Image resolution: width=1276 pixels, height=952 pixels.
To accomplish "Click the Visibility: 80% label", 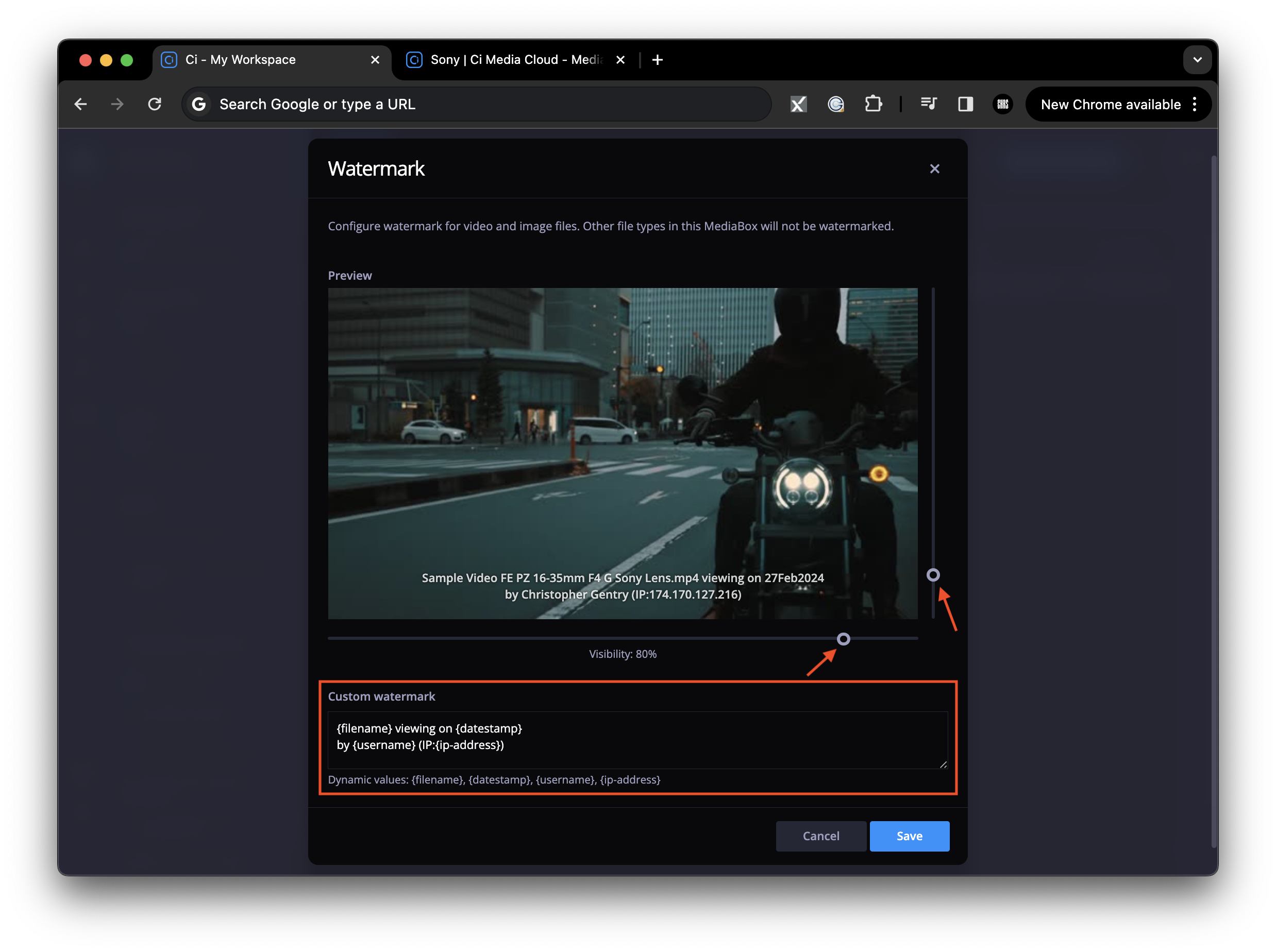I will (x=623, y=654).
